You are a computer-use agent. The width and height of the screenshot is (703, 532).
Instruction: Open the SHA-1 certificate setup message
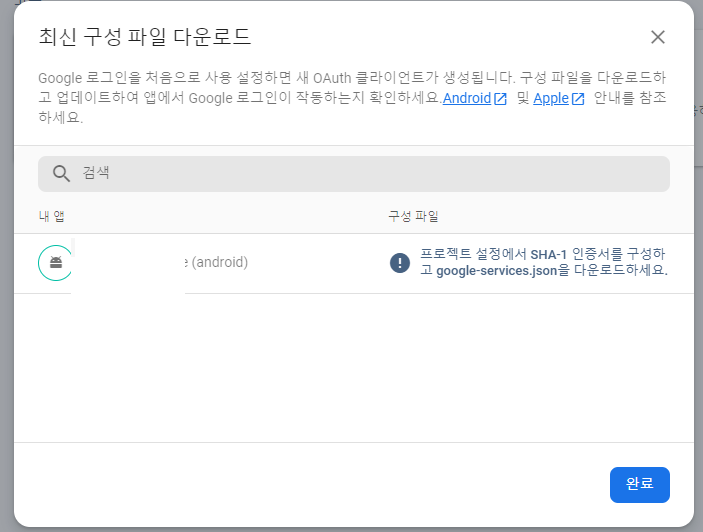pyautogui.click(x=543, y=262)
